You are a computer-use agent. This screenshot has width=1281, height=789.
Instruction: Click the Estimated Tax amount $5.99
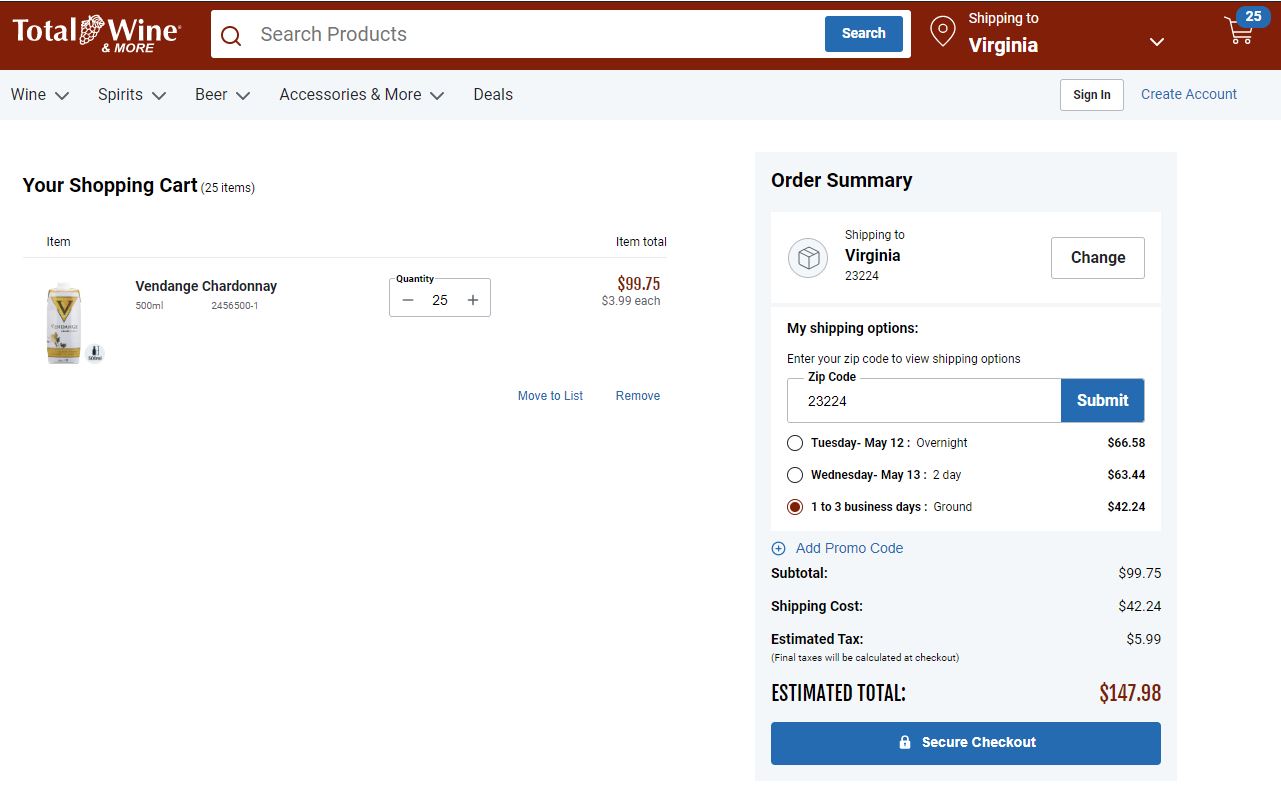1144,639
